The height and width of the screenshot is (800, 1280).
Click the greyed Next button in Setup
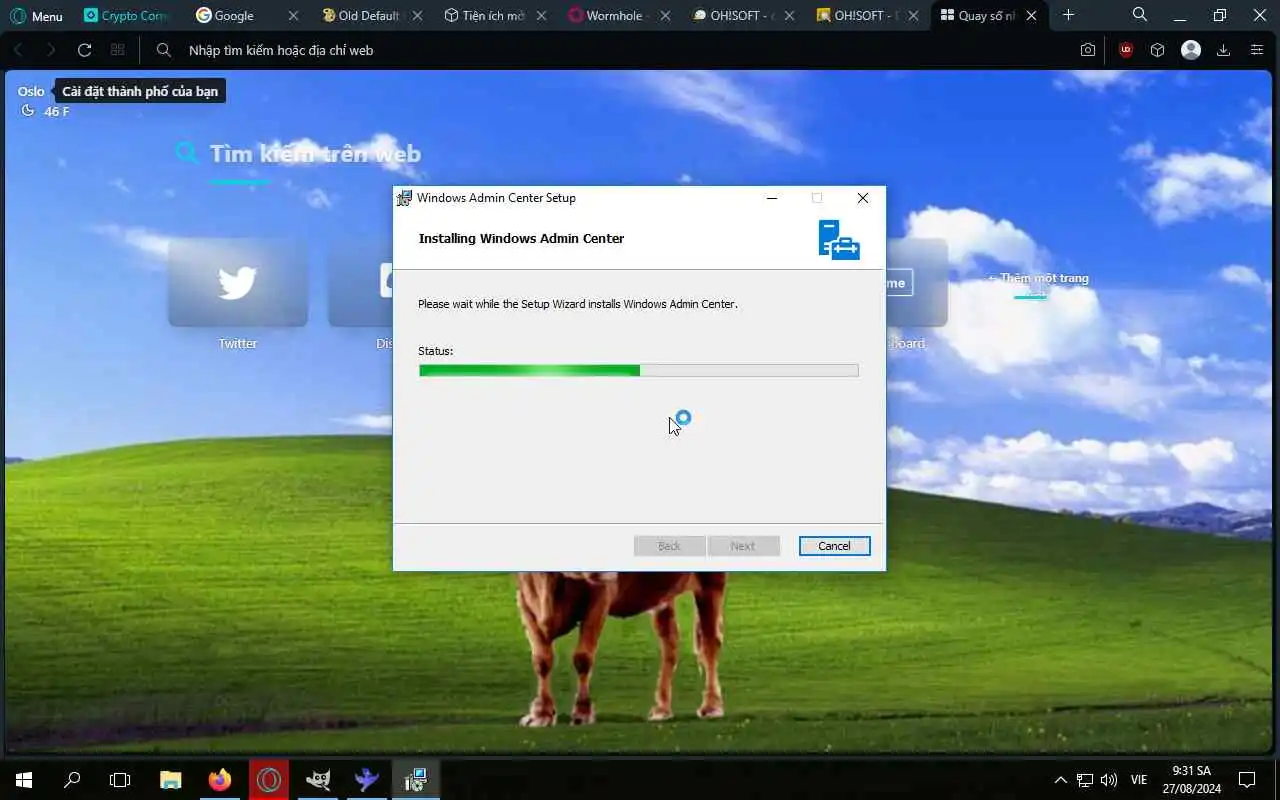pos(743,546)
